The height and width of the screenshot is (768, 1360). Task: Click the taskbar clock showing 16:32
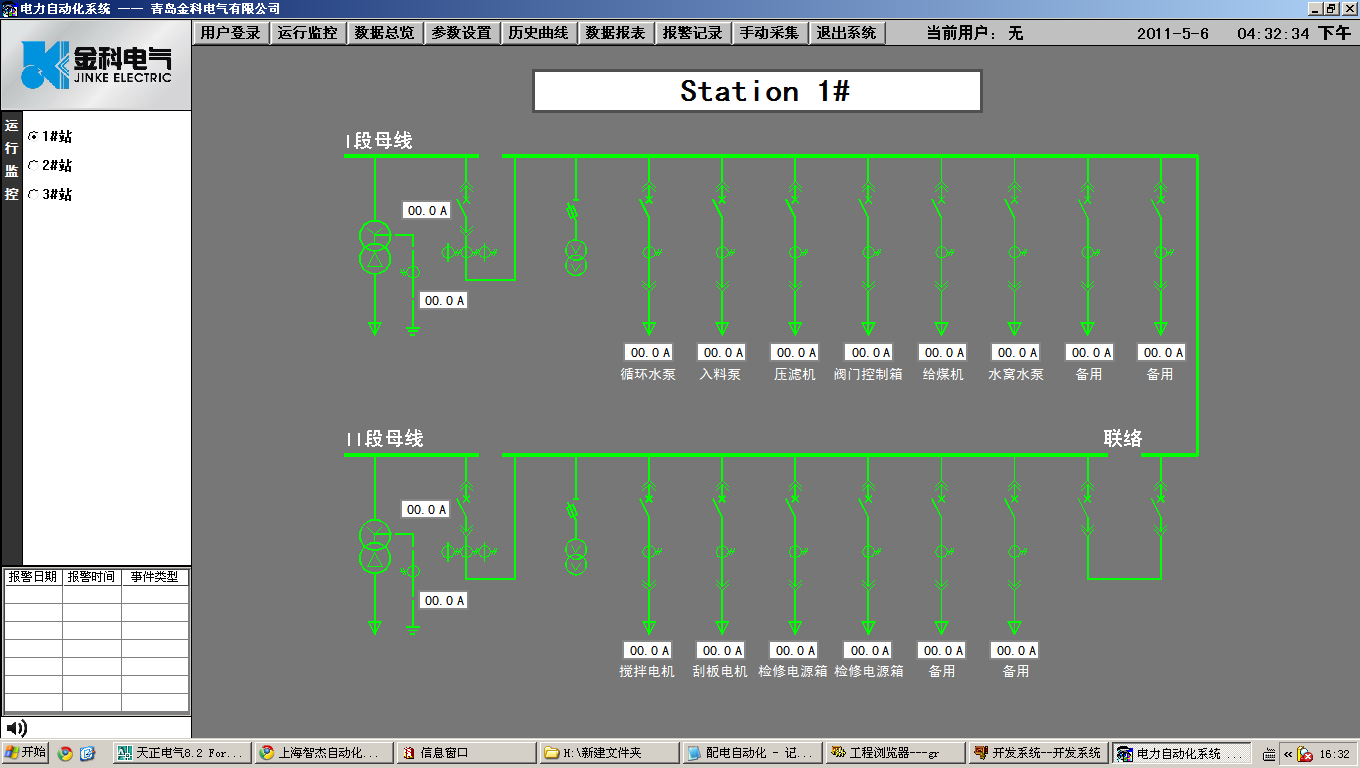[1335, 754]
